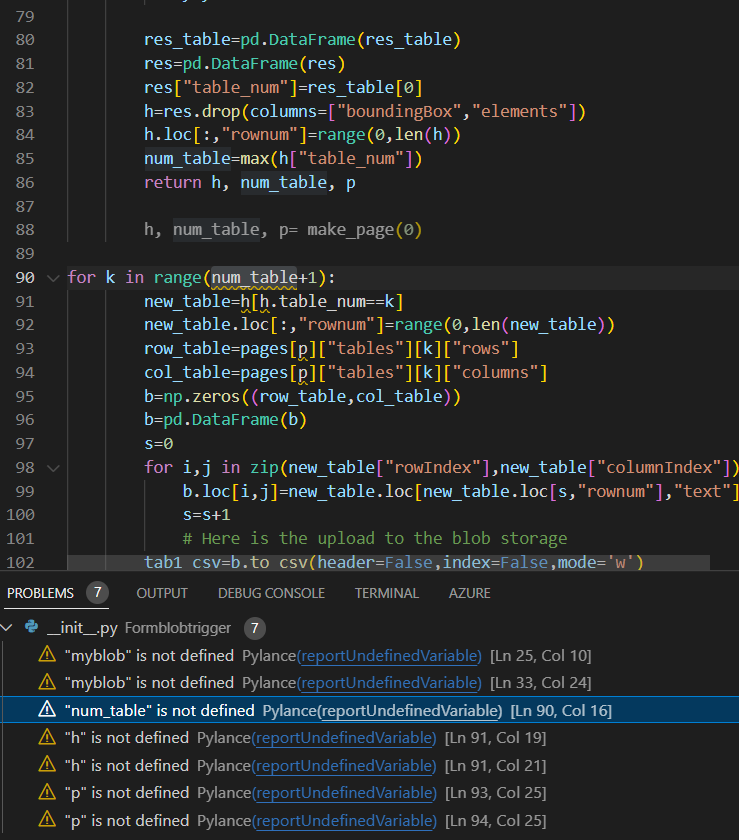Click "return" keyword on line 86
The image size is (739, 840).
(x=173, y=183)
